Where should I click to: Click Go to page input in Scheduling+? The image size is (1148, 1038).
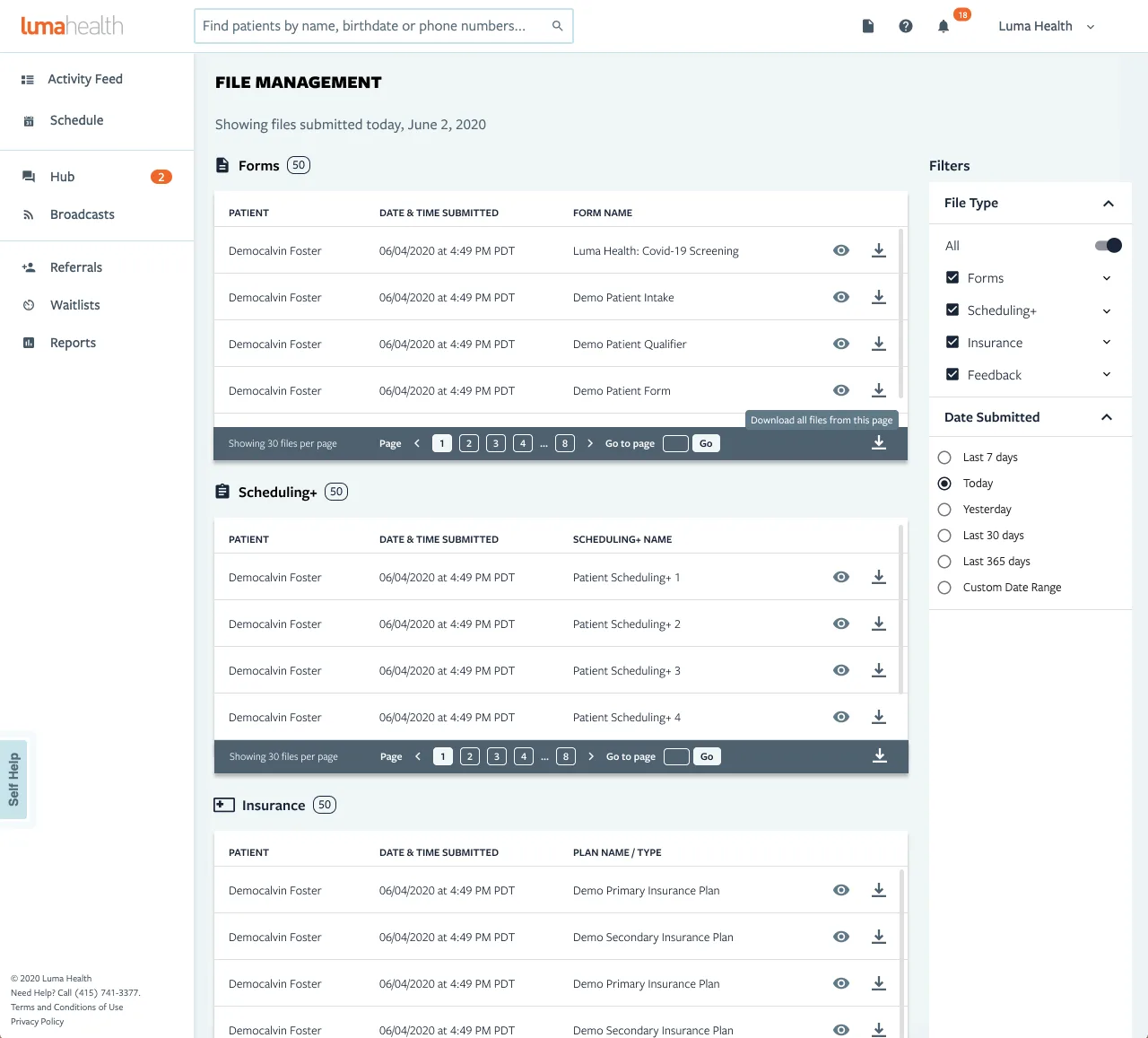[676, 756]
